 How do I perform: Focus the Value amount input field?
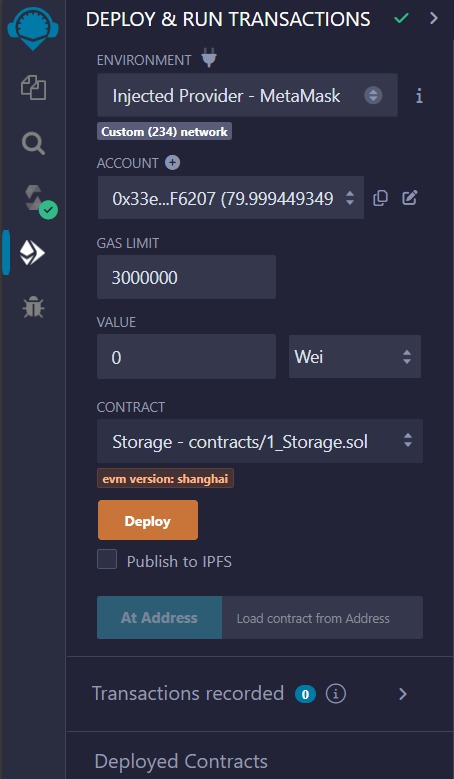click(x=187, y=357)
